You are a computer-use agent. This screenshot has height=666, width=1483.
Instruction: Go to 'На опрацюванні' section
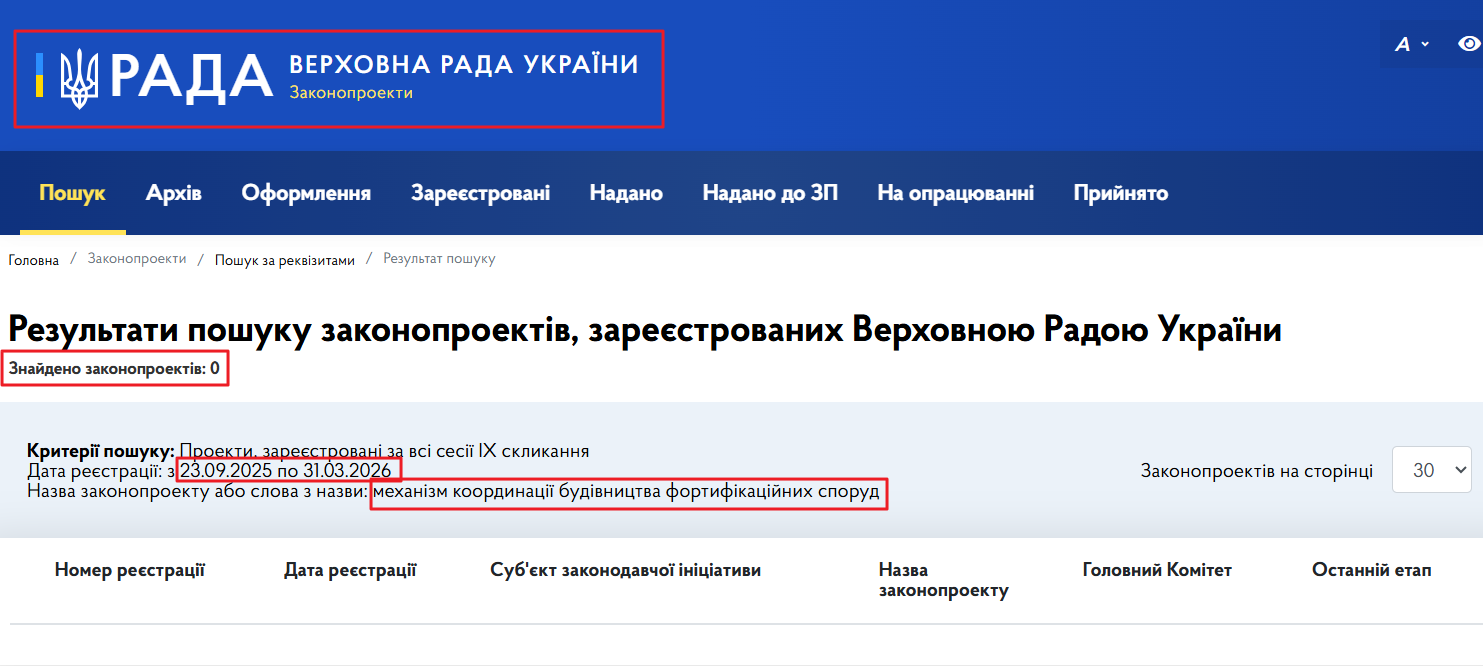pyautogui.click(x=955, y=193)
